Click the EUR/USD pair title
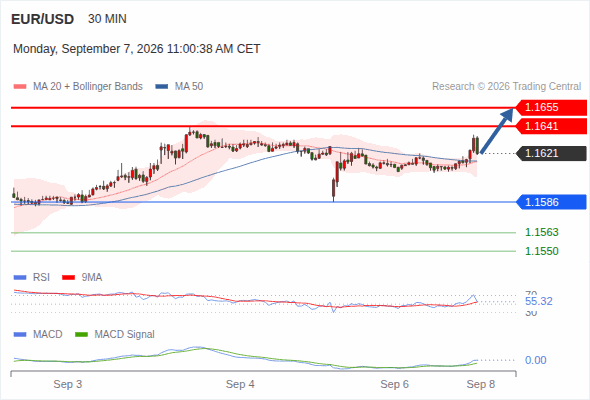 [x=43, y=19]
